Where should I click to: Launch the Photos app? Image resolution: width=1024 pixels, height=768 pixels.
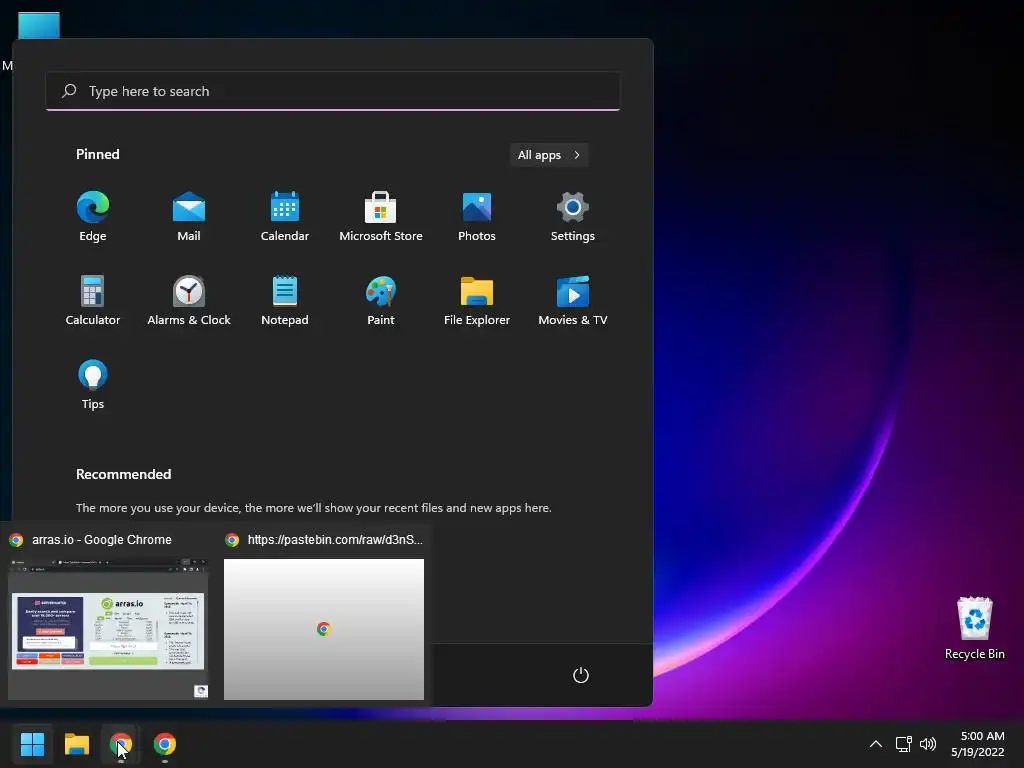[477, 217]
